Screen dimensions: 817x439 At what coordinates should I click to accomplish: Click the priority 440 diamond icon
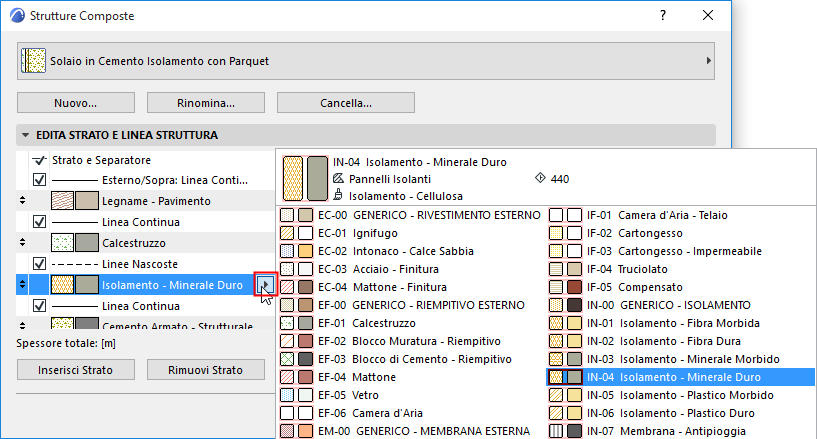(x=540, y=178)
